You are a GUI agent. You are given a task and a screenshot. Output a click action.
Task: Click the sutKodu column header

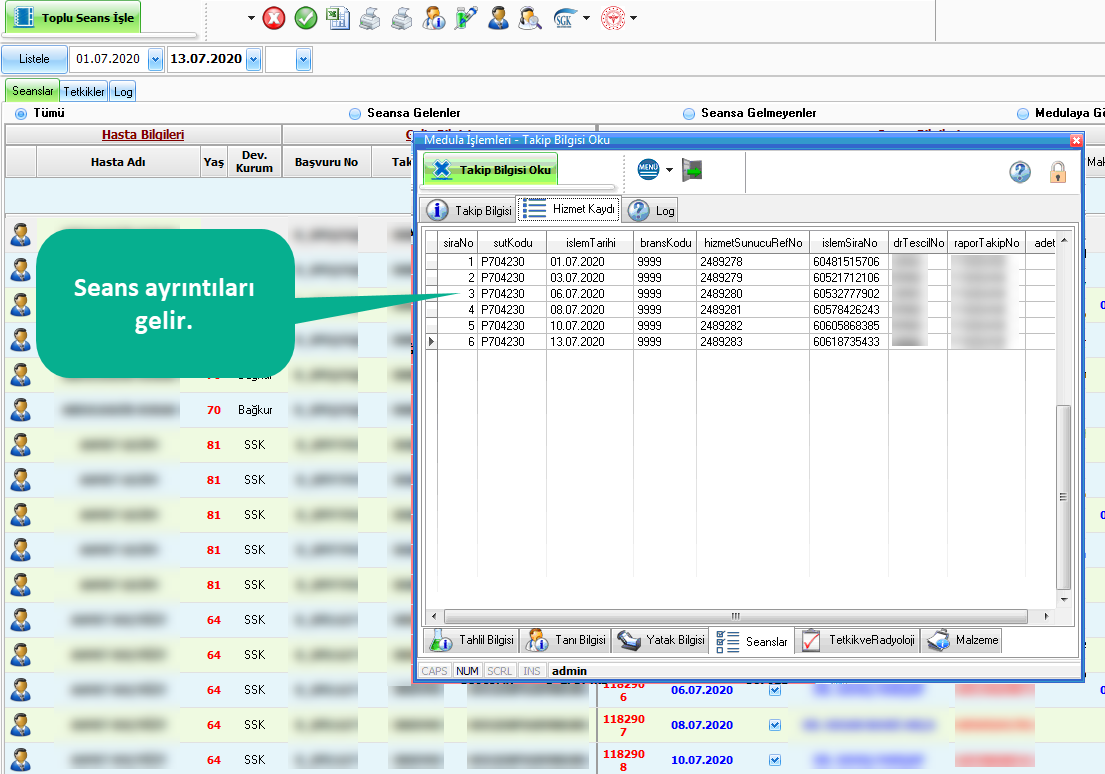512,243
